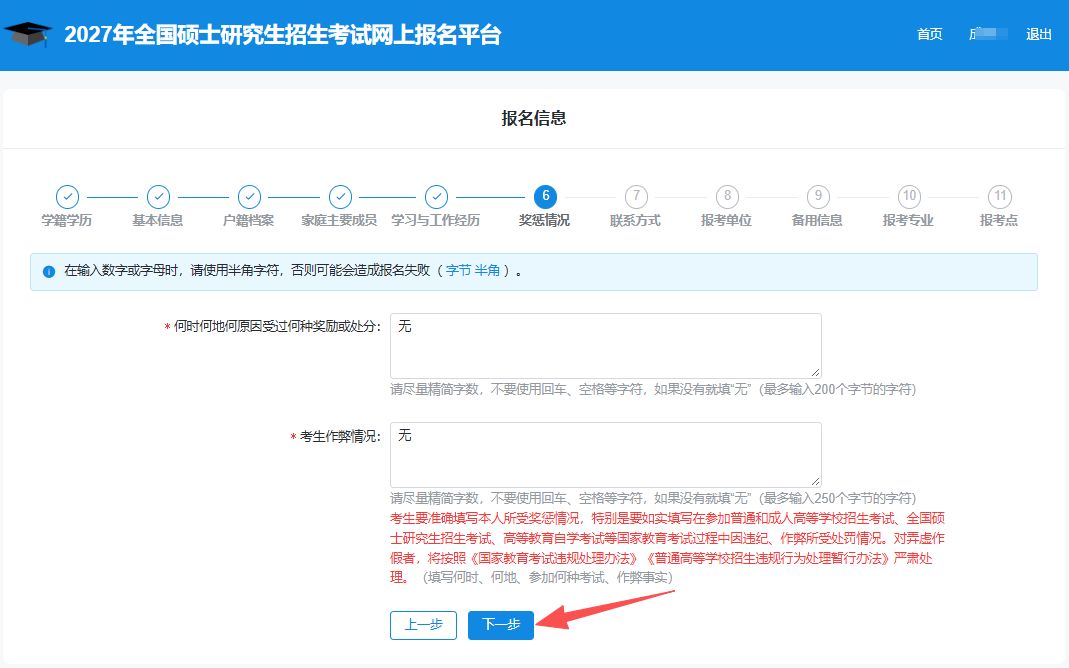Click the resize handle of 奖励或处分 textarea
Viewport: 1069px width, 668px height.
point(815,372)
